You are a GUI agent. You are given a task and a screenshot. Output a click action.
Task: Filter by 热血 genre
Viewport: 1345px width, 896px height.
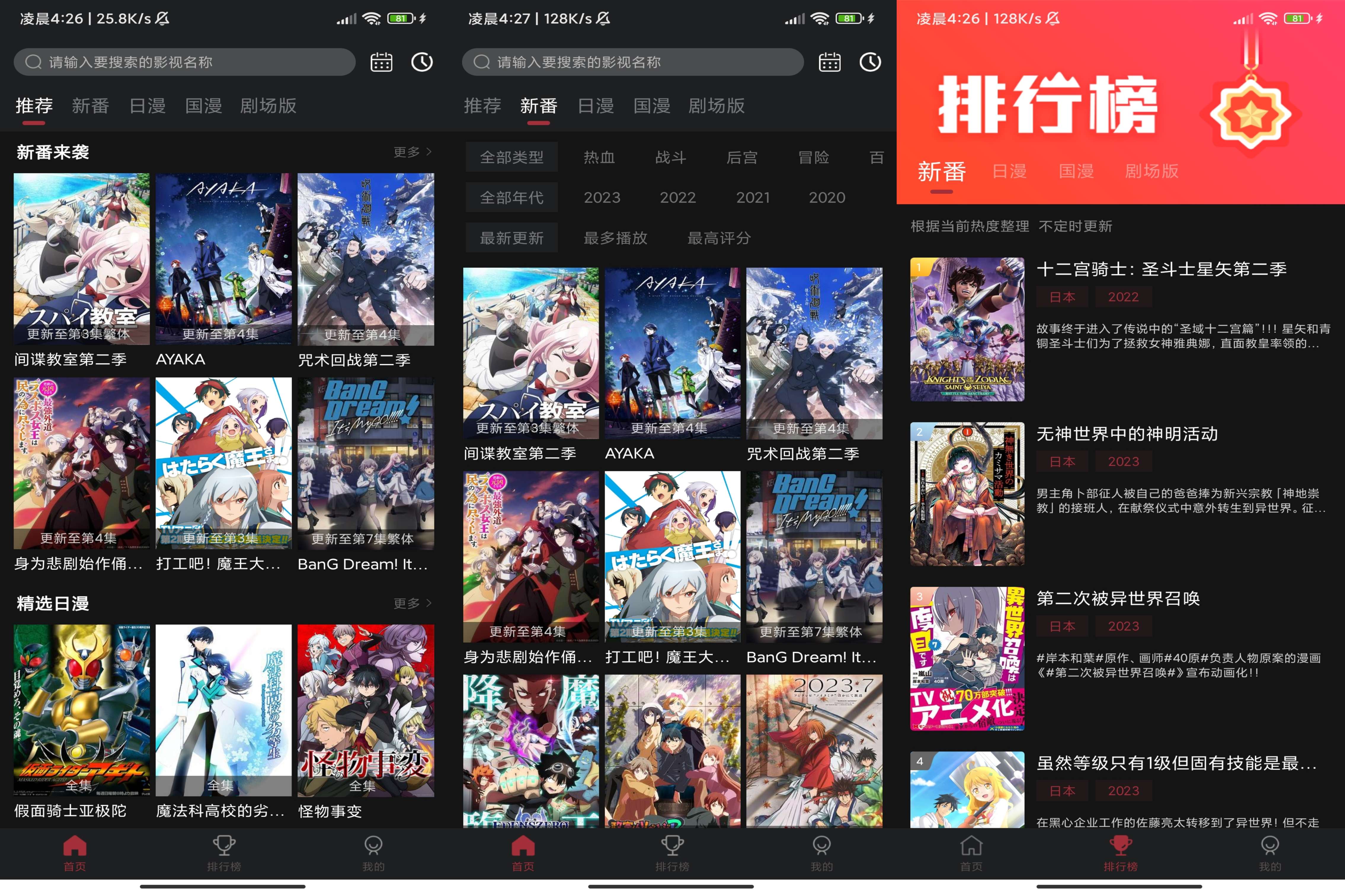[x=599, y=157]
